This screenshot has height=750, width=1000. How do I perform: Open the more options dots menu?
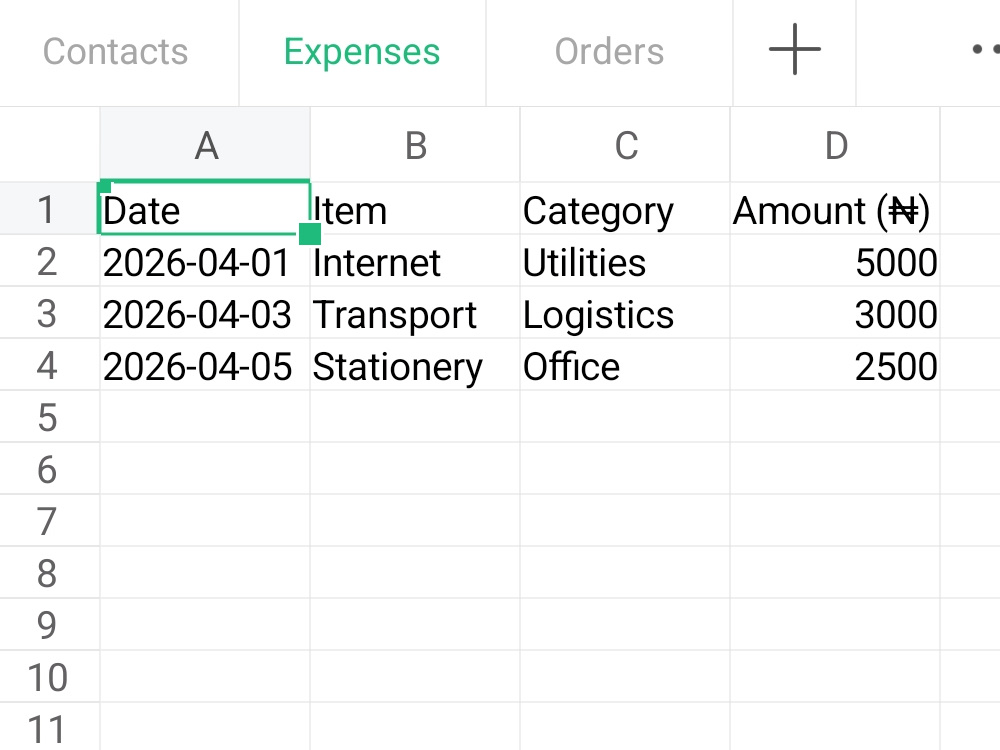[985, 50]
